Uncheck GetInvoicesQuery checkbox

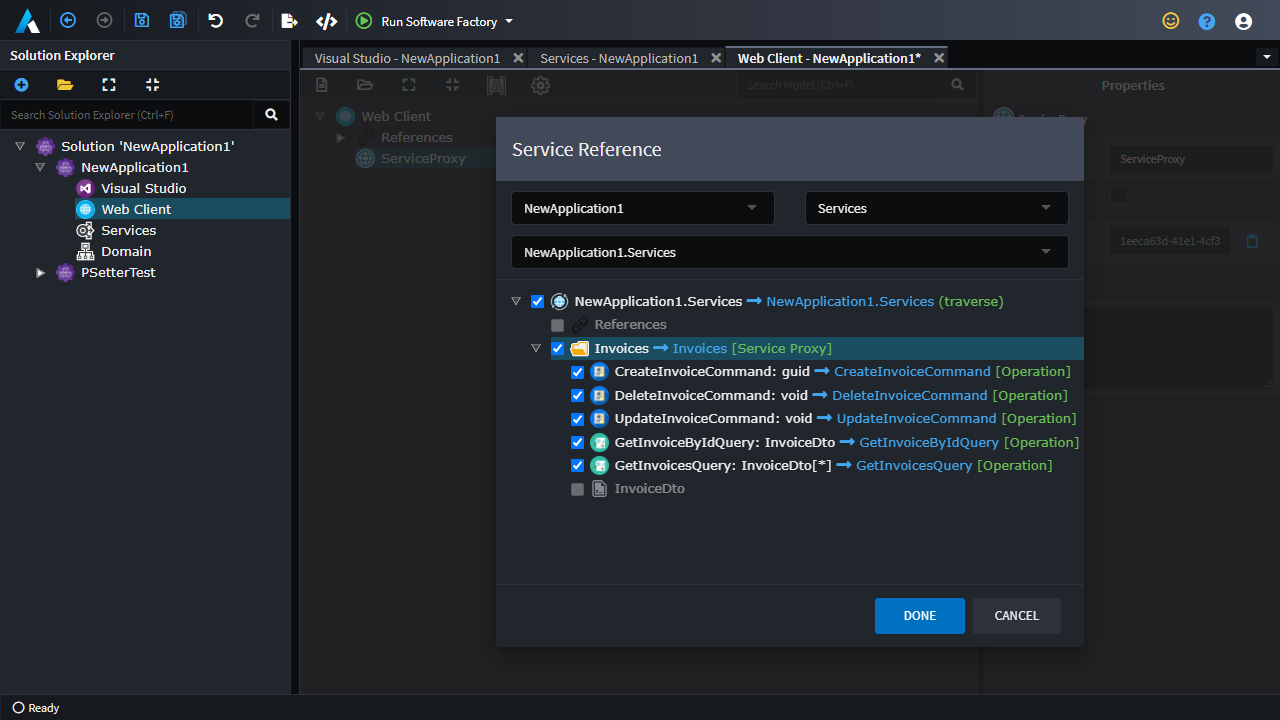(x=577, y=466)
